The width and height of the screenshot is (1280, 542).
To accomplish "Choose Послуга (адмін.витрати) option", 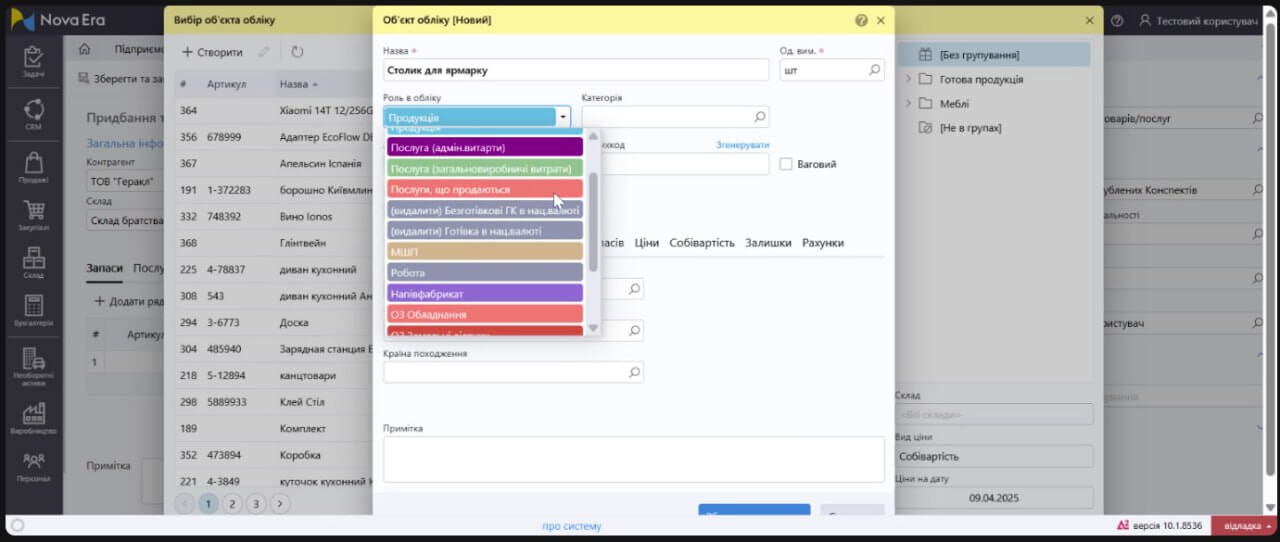I will click(485, 147).
